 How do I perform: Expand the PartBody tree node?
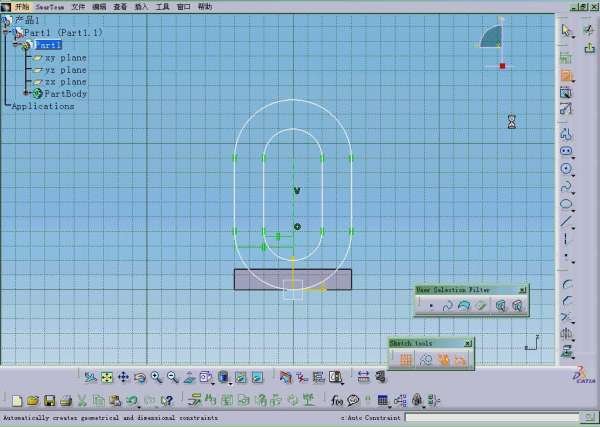pos(26,93)
